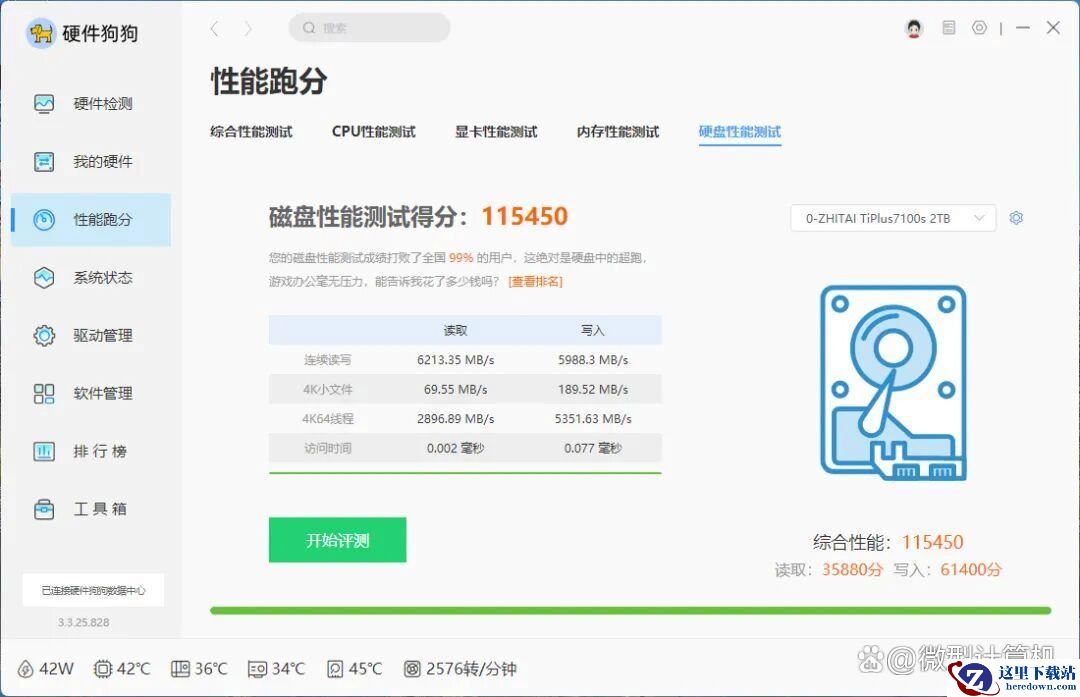Viewport: 1080px width, 697px height.
Task: Select the 内存性能测试 tab
Action: (618, 132)
